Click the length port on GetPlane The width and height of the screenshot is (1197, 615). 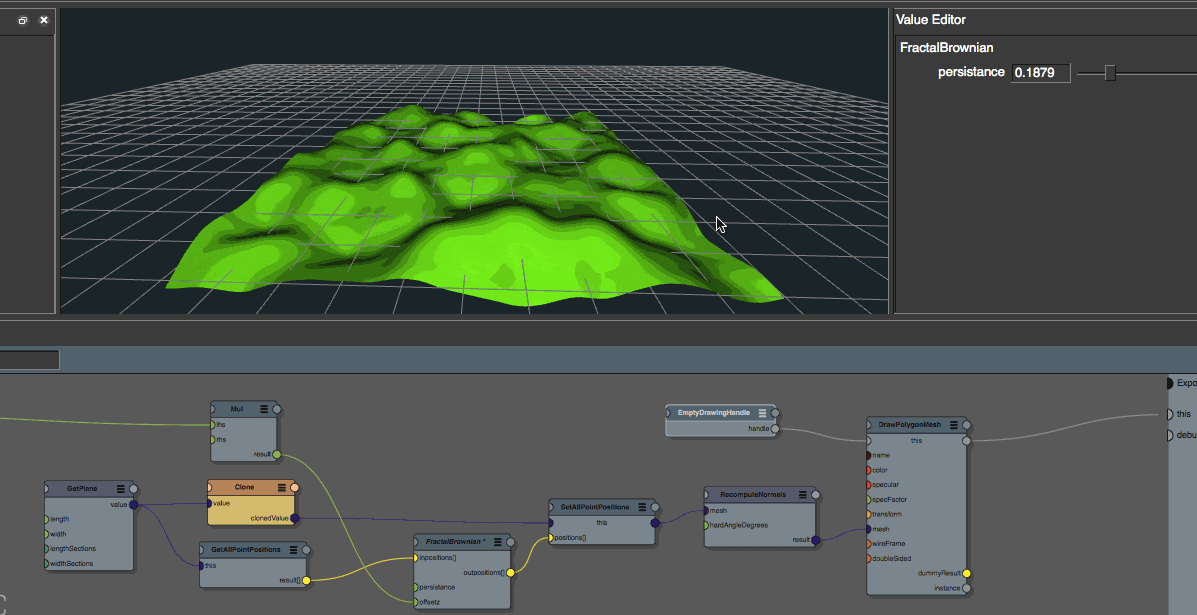47,520
